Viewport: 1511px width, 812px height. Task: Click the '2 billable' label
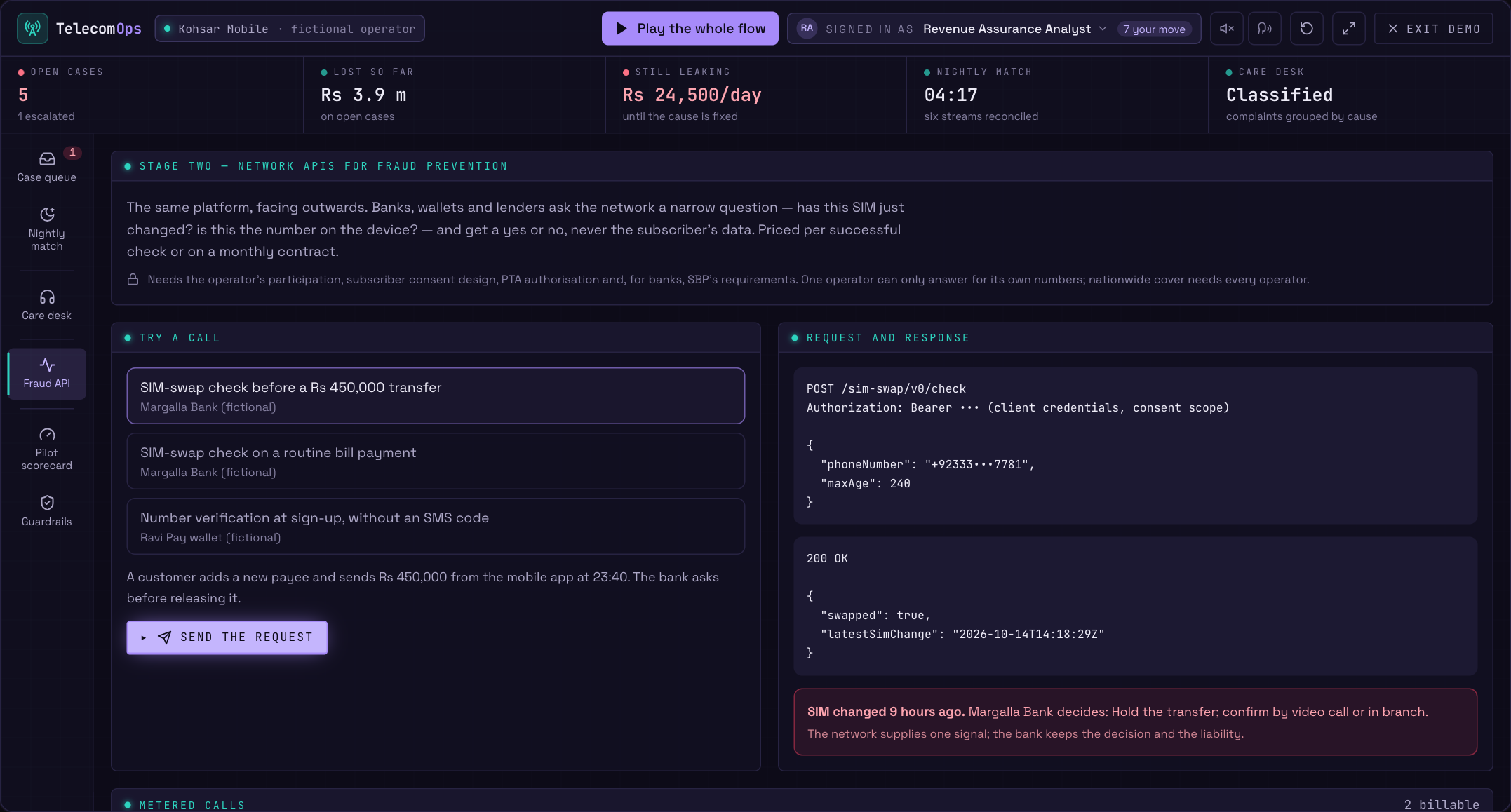coord(1442,804)
